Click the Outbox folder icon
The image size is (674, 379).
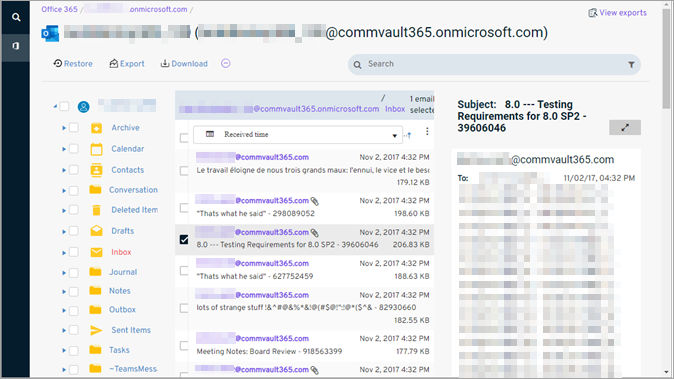point(95,309)
